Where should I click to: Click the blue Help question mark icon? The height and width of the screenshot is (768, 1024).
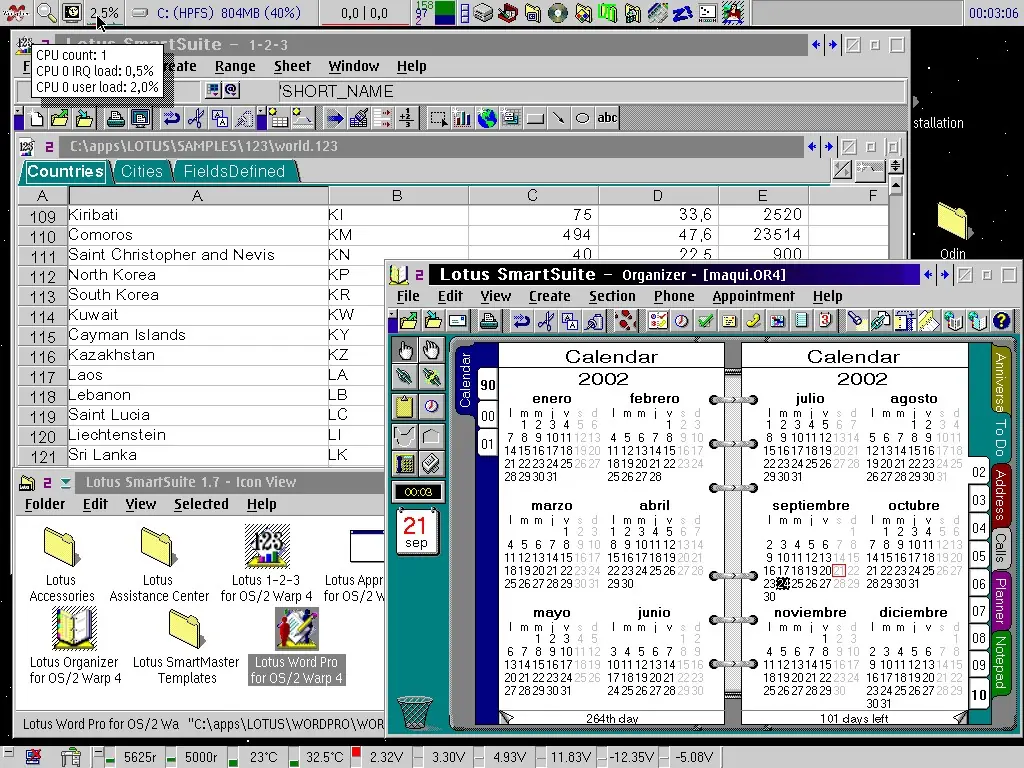pyautogui.click(x=1001, y=321)
